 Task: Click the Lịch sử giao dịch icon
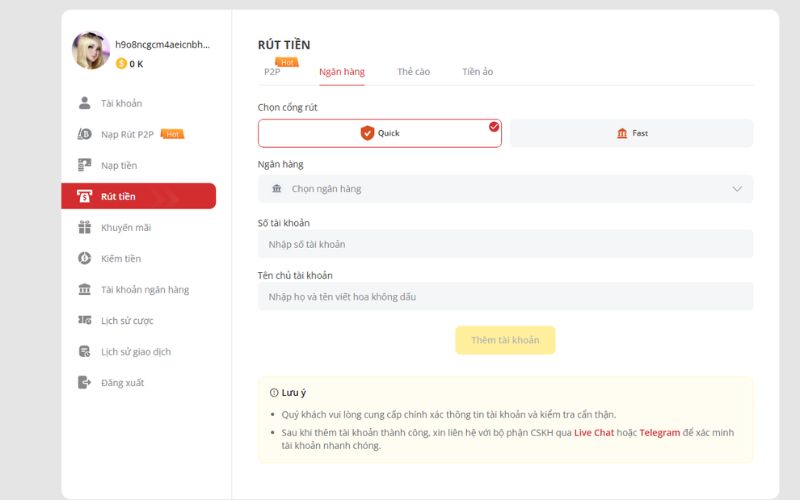[84, 352]
